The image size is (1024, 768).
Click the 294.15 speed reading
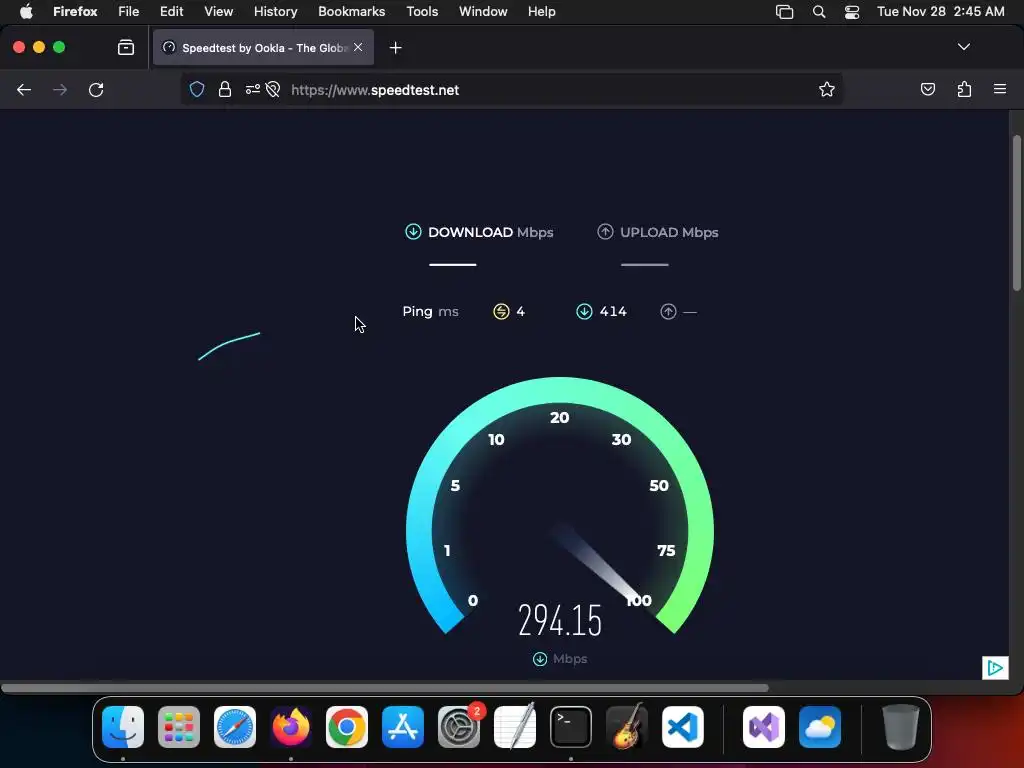560,620
